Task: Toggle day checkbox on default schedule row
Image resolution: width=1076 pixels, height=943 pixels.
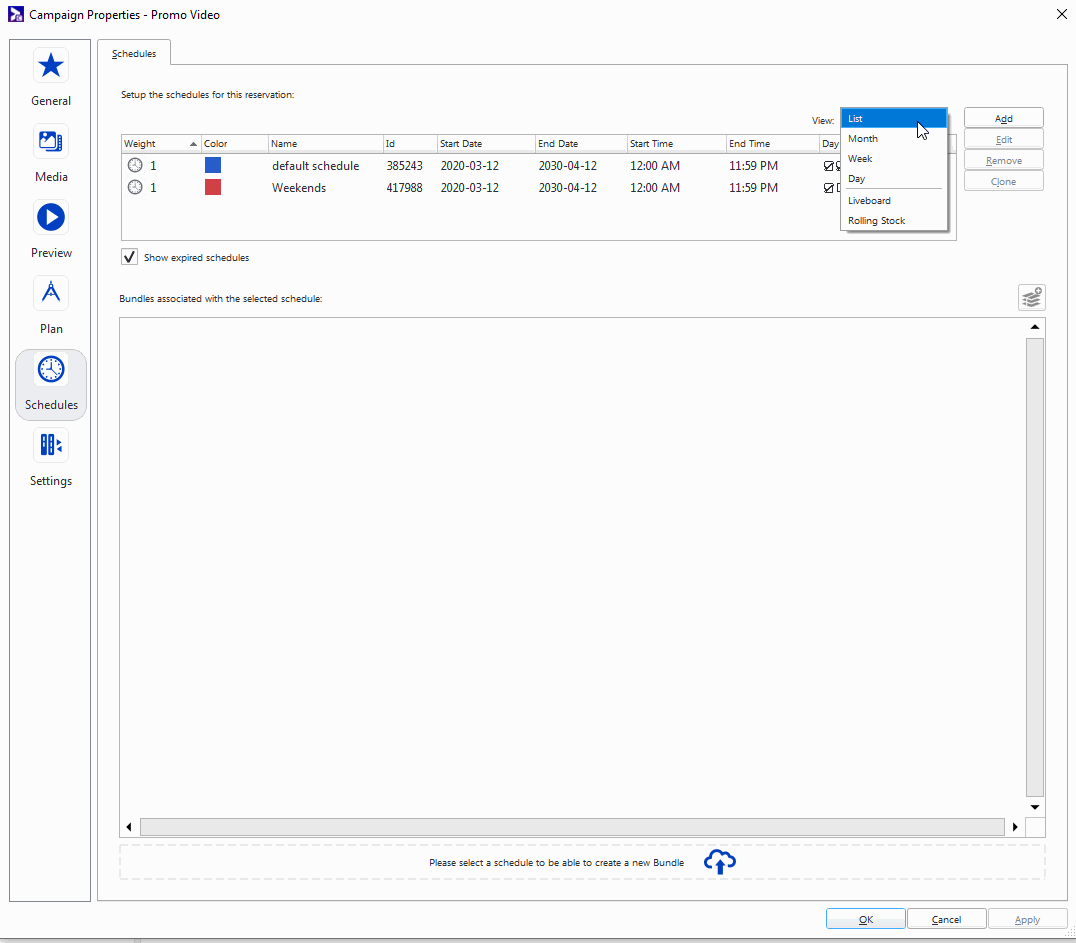Action: pyautogui.click(x=829, y=166)
